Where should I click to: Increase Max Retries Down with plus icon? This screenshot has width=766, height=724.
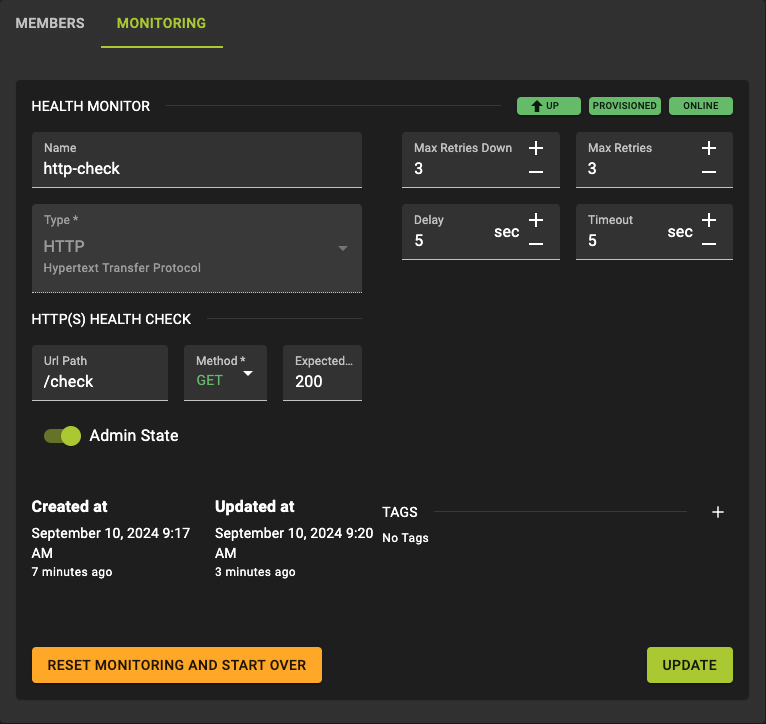pyautogui.click(x=536, y=148)
